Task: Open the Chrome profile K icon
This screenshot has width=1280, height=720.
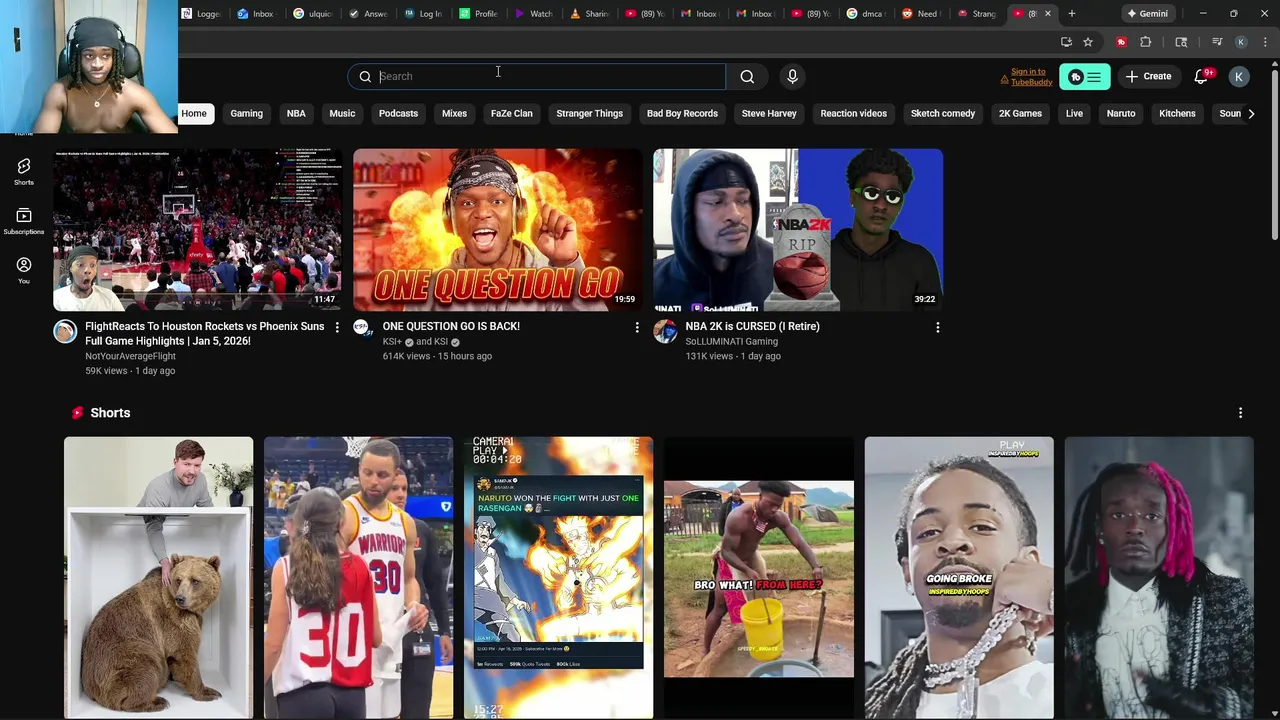Action: click(1241, 42)
